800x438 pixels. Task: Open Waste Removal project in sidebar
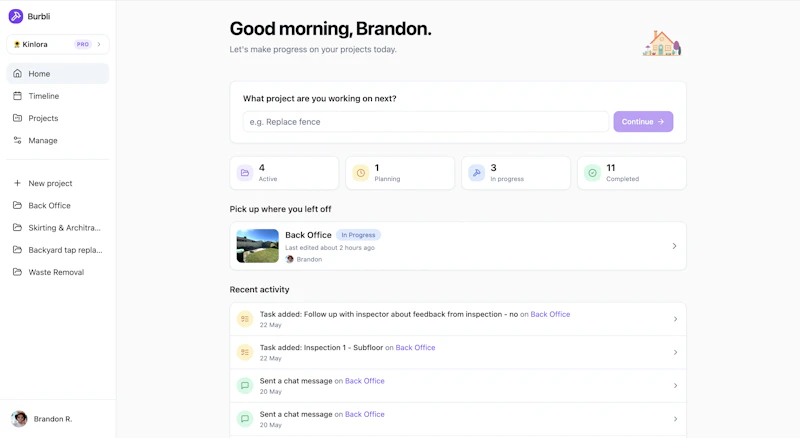coord(58,272)
